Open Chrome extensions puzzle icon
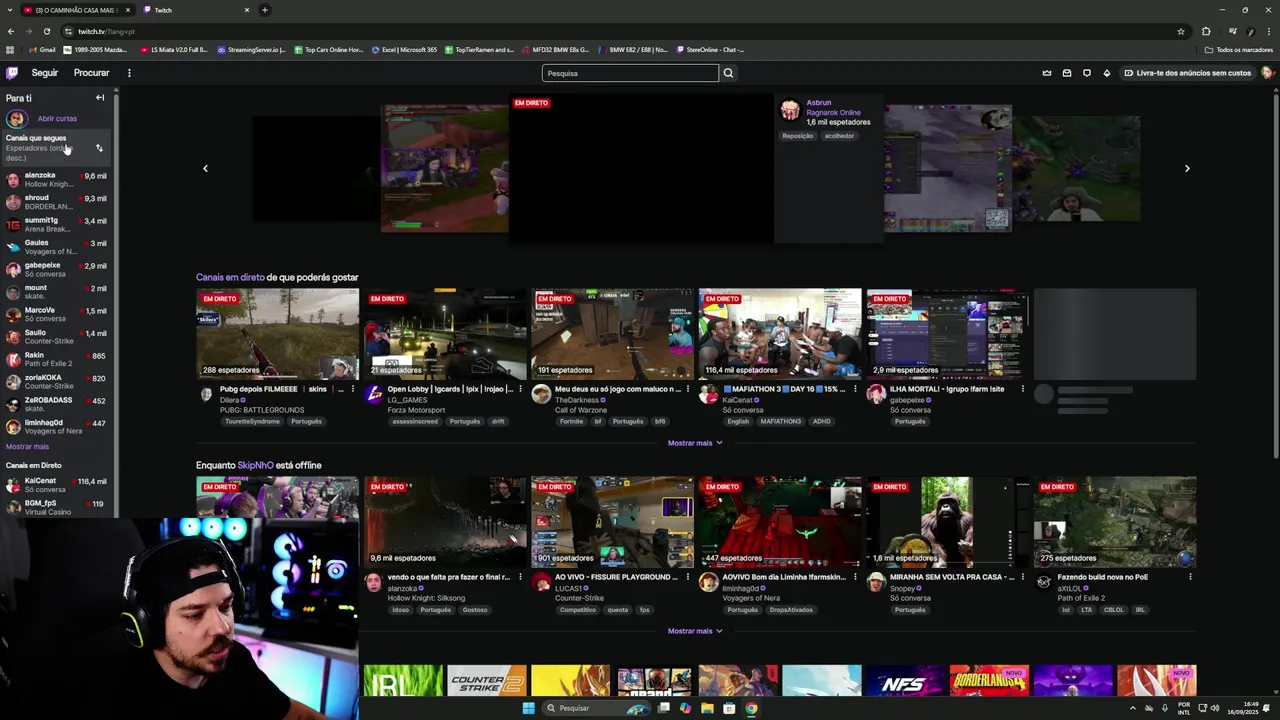Screen dimensions: 1280x720 (x=1206, y=31)
